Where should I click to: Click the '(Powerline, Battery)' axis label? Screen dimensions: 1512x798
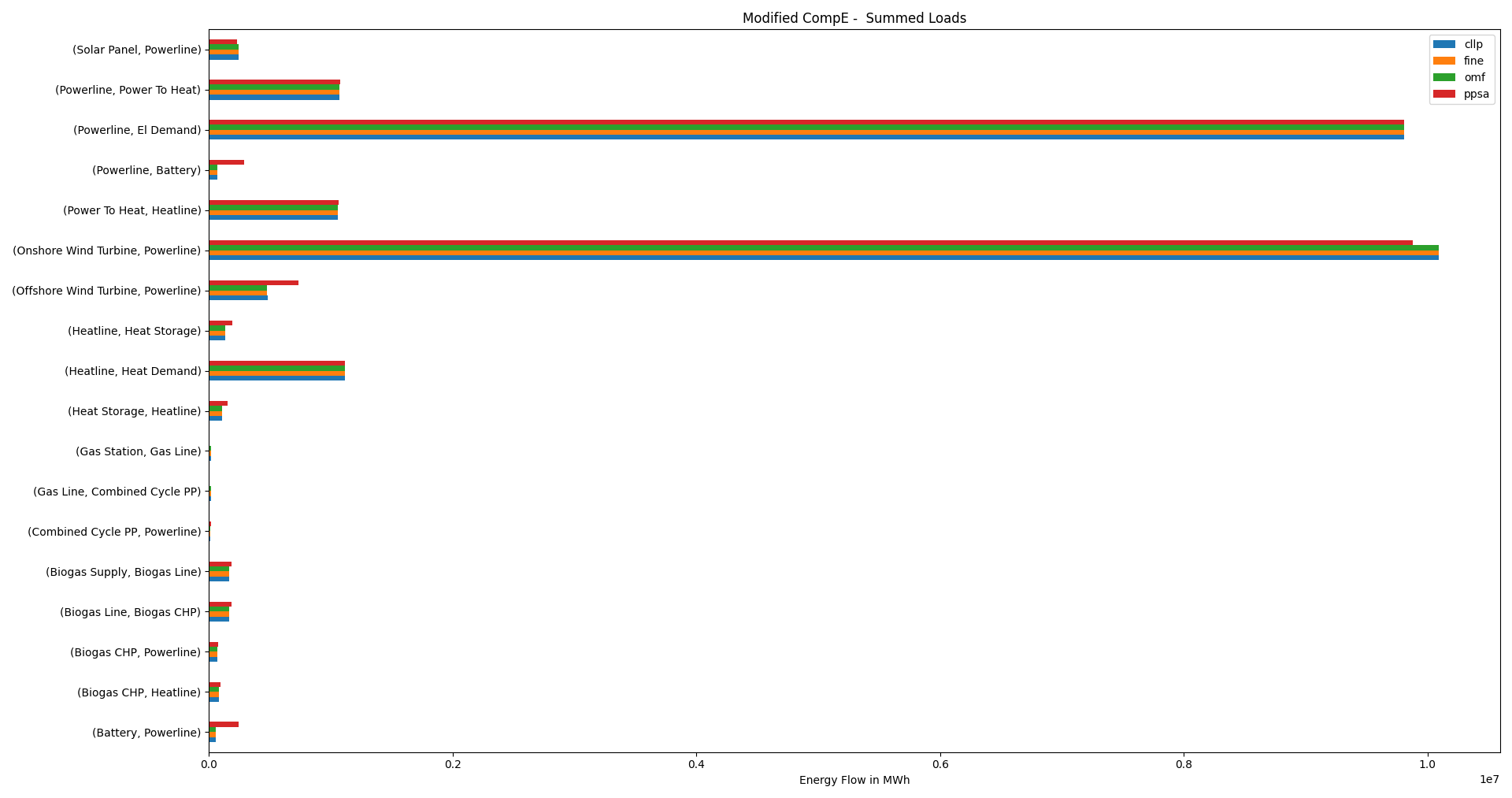coord(146,170)
